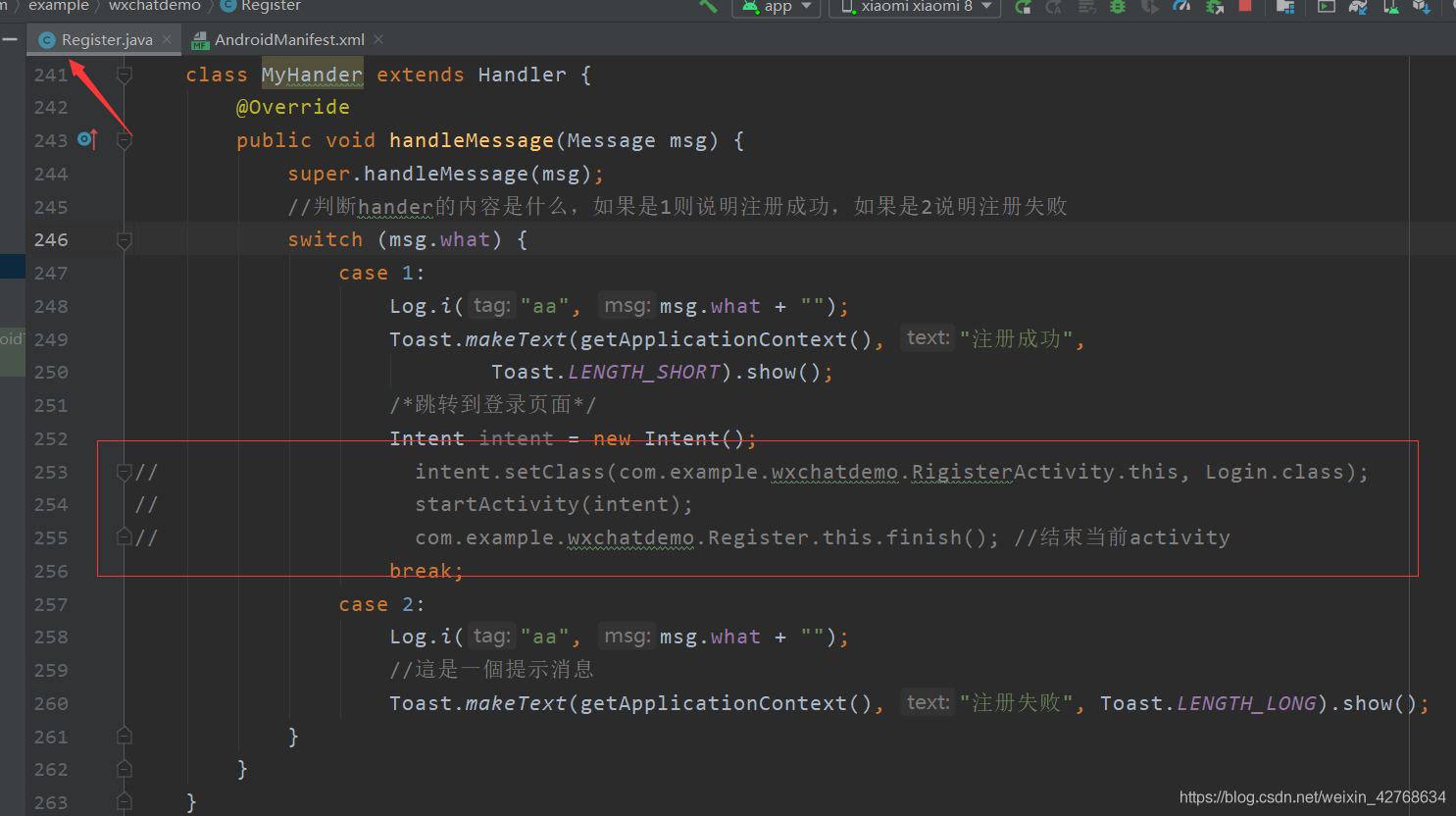Click Attach Debugger to Android Process icon
The image size is (1456, 816).
point(1215,7)
